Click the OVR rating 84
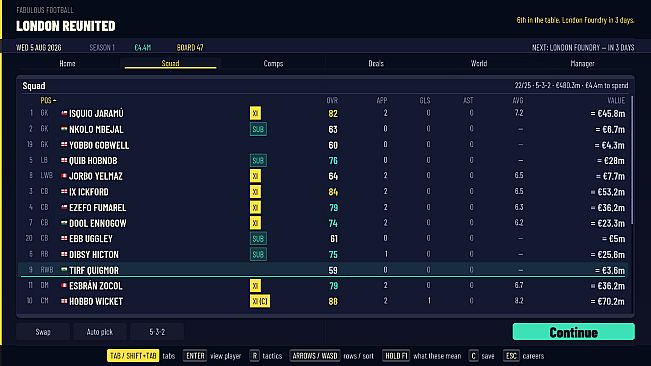Screen dimensions: 651x366 [333, 192]
